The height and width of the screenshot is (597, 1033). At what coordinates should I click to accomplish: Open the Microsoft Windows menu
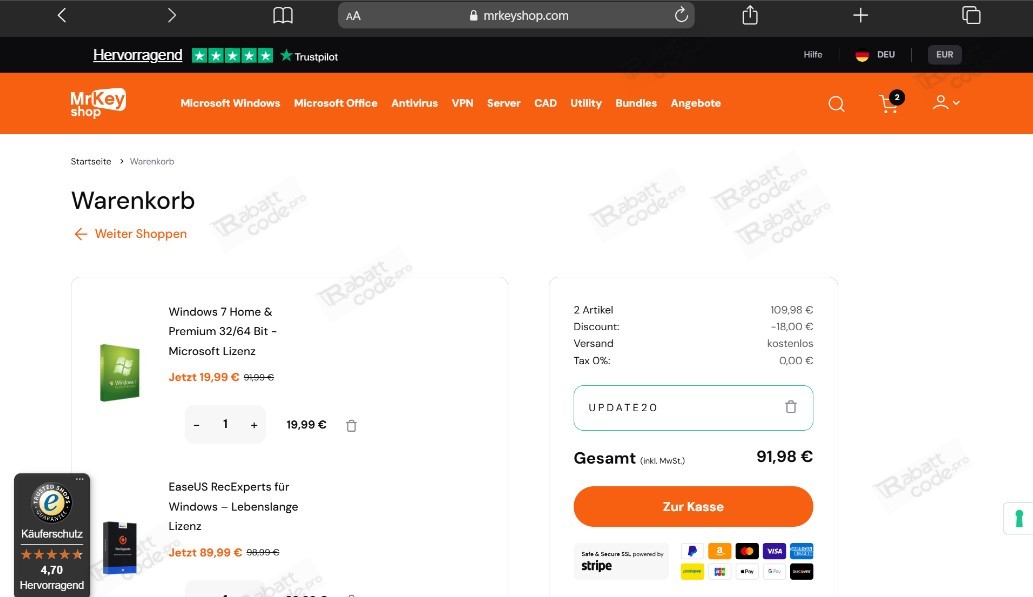coord(230,103)
